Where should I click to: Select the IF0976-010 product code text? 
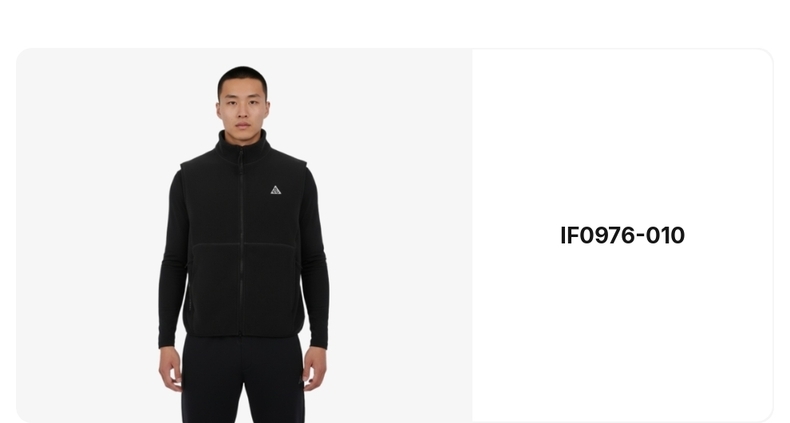coord(622,236)
